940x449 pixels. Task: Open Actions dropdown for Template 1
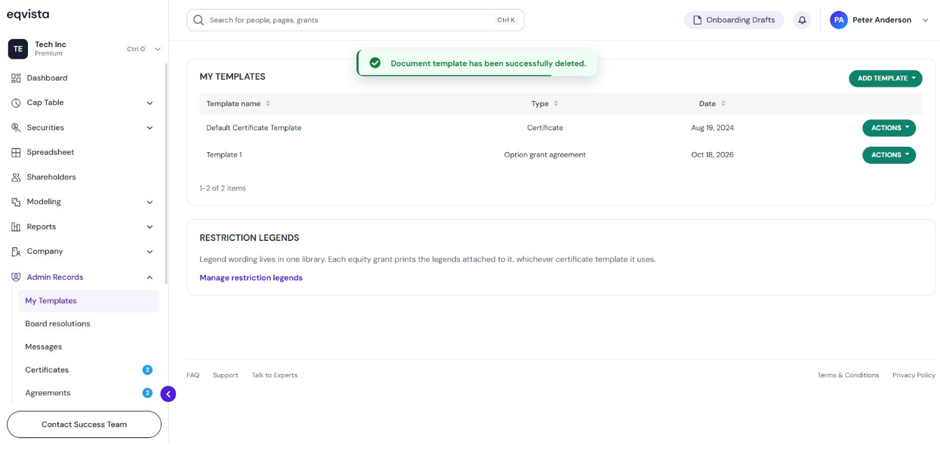point(889,155)
